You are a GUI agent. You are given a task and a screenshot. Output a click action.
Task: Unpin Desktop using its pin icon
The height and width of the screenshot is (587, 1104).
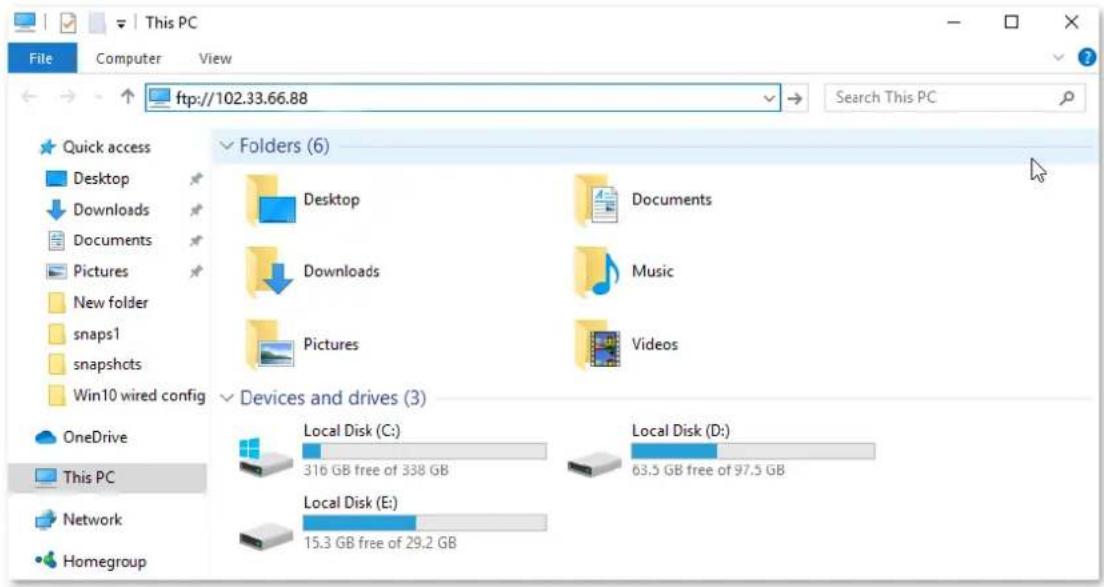click(196, 179)
